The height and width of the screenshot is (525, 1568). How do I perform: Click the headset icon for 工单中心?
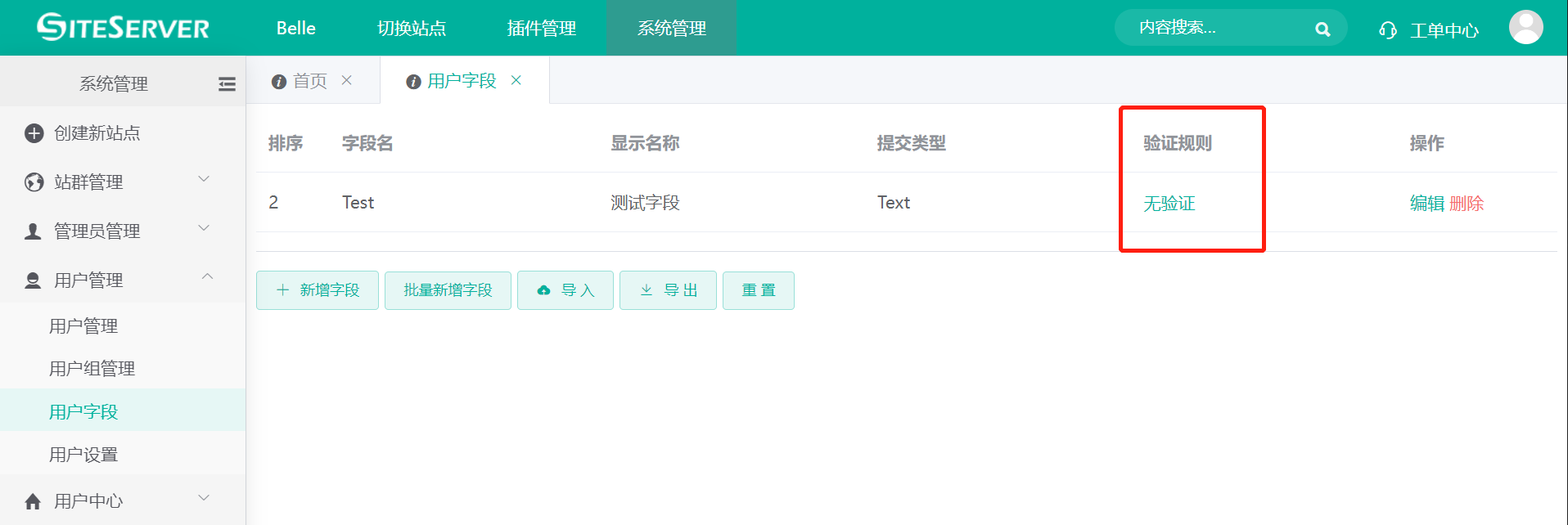(1387, 30)
